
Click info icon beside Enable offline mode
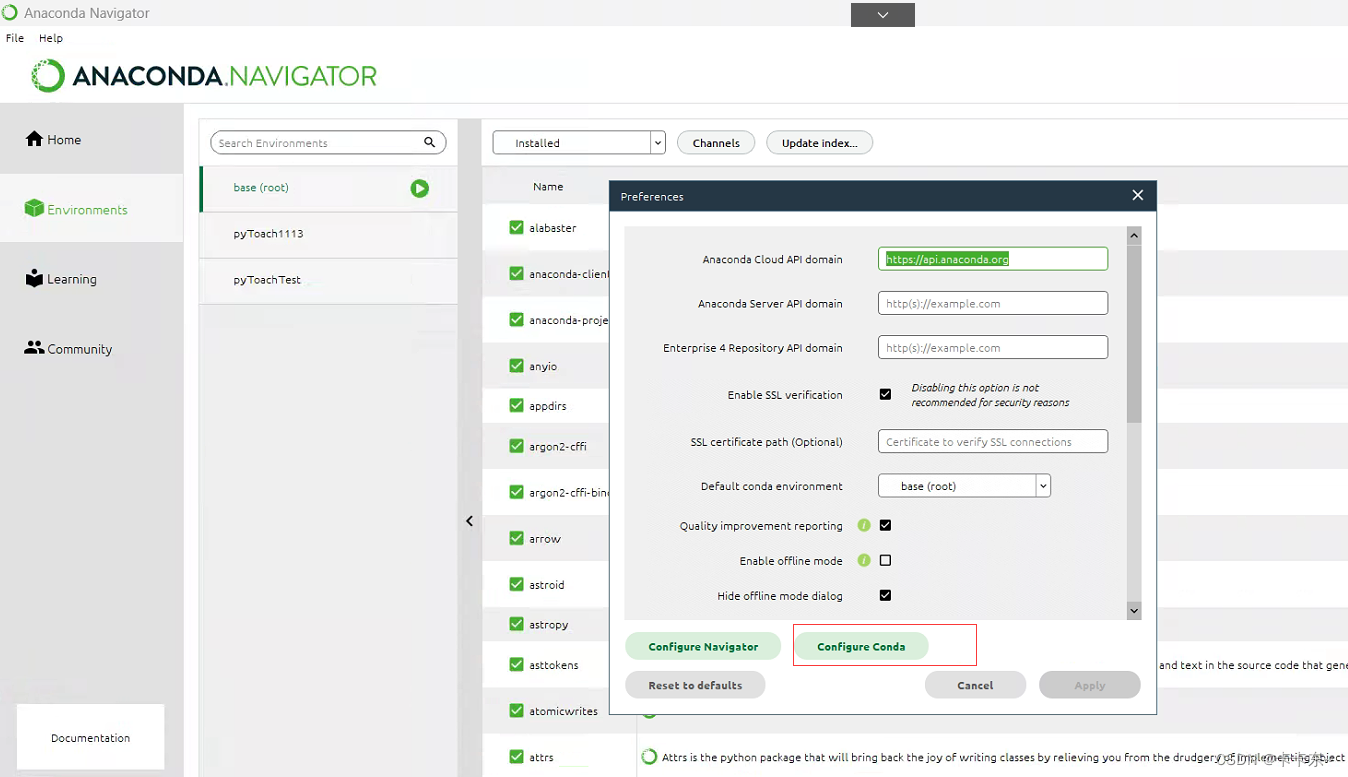click(x=864, y=560)
